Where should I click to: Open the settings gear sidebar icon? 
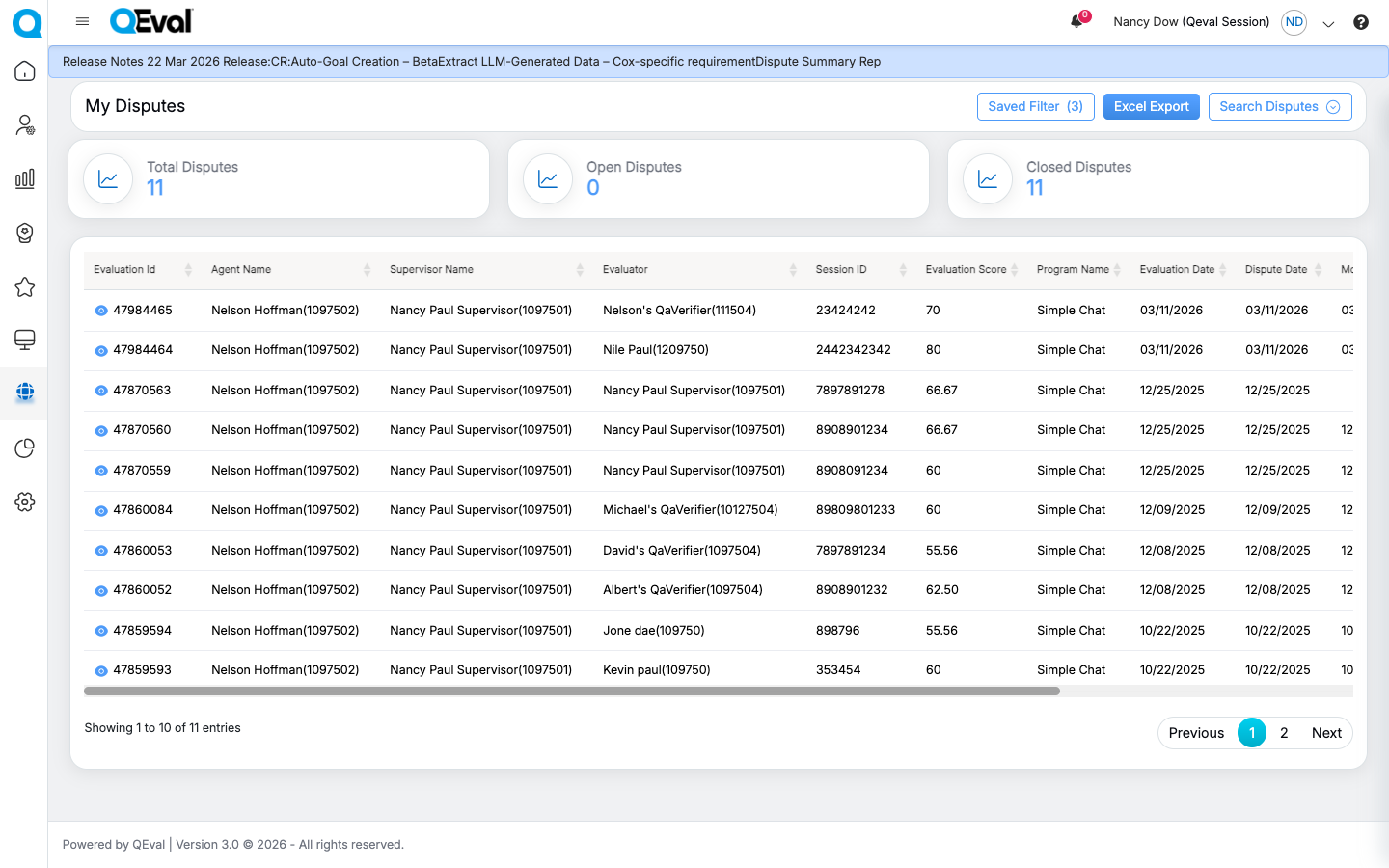[25, 502]
